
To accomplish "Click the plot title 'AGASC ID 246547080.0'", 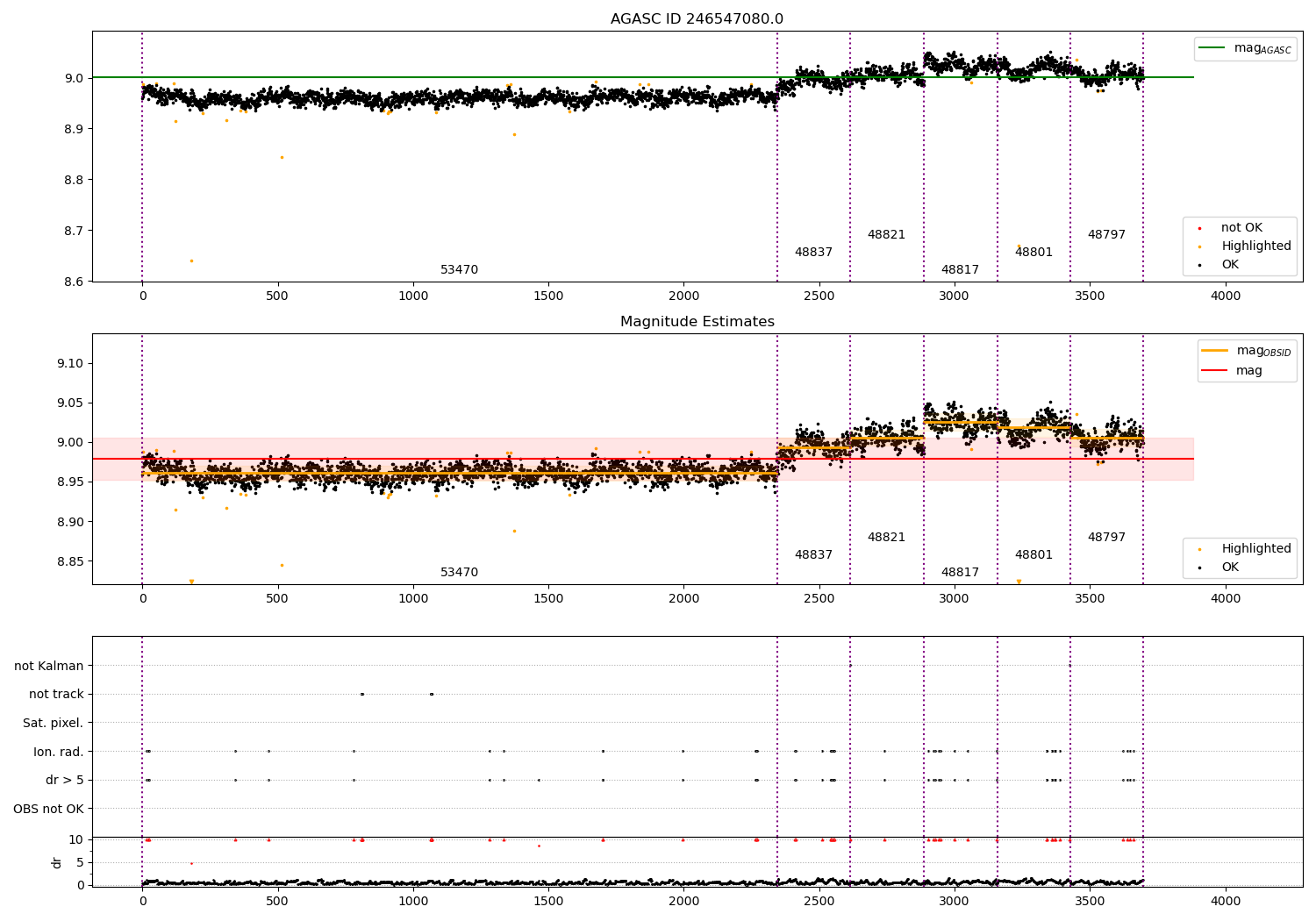I will coord(697,19).
